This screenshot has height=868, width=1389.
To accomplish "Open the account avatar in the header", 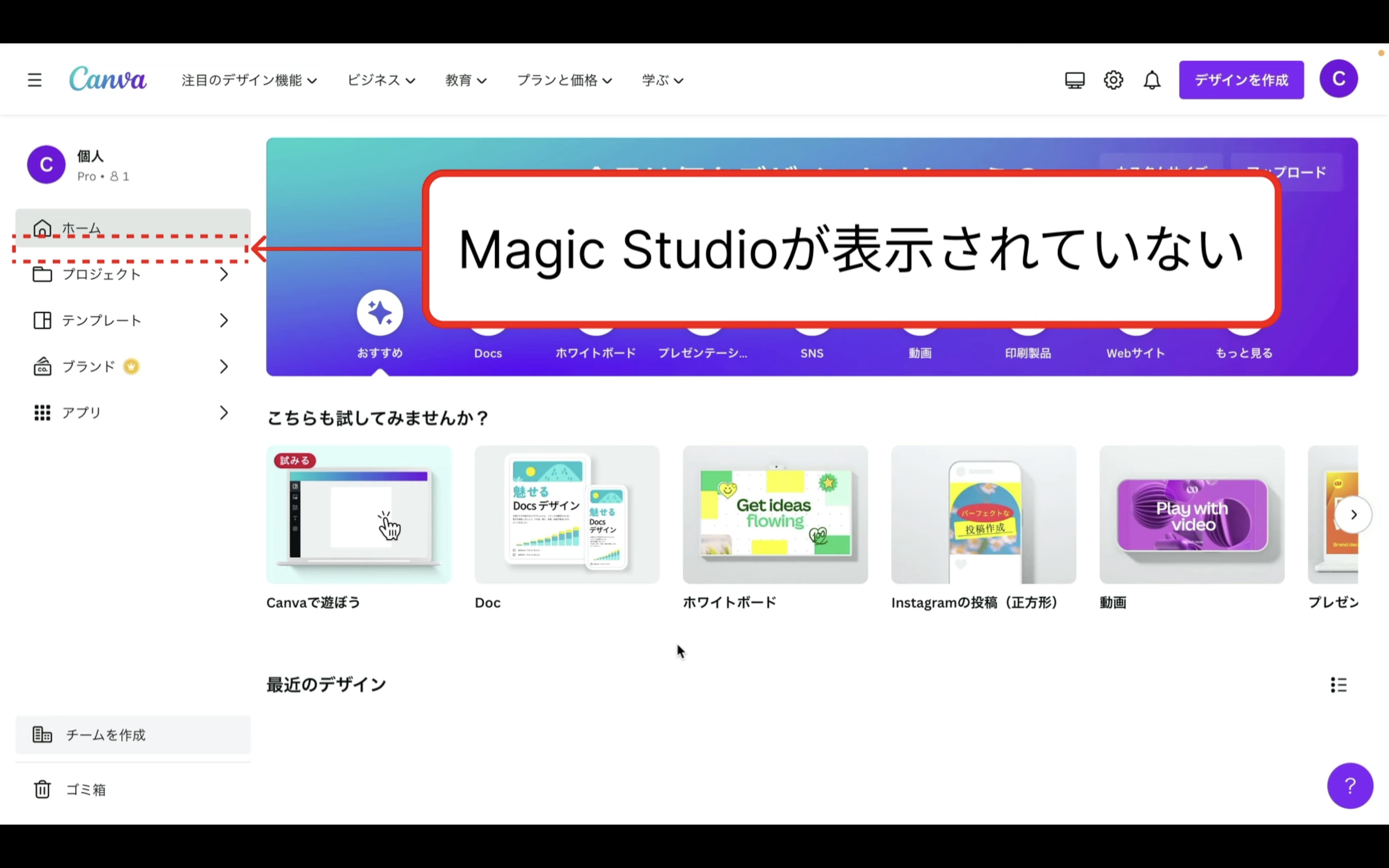I will pos(1338,79).
